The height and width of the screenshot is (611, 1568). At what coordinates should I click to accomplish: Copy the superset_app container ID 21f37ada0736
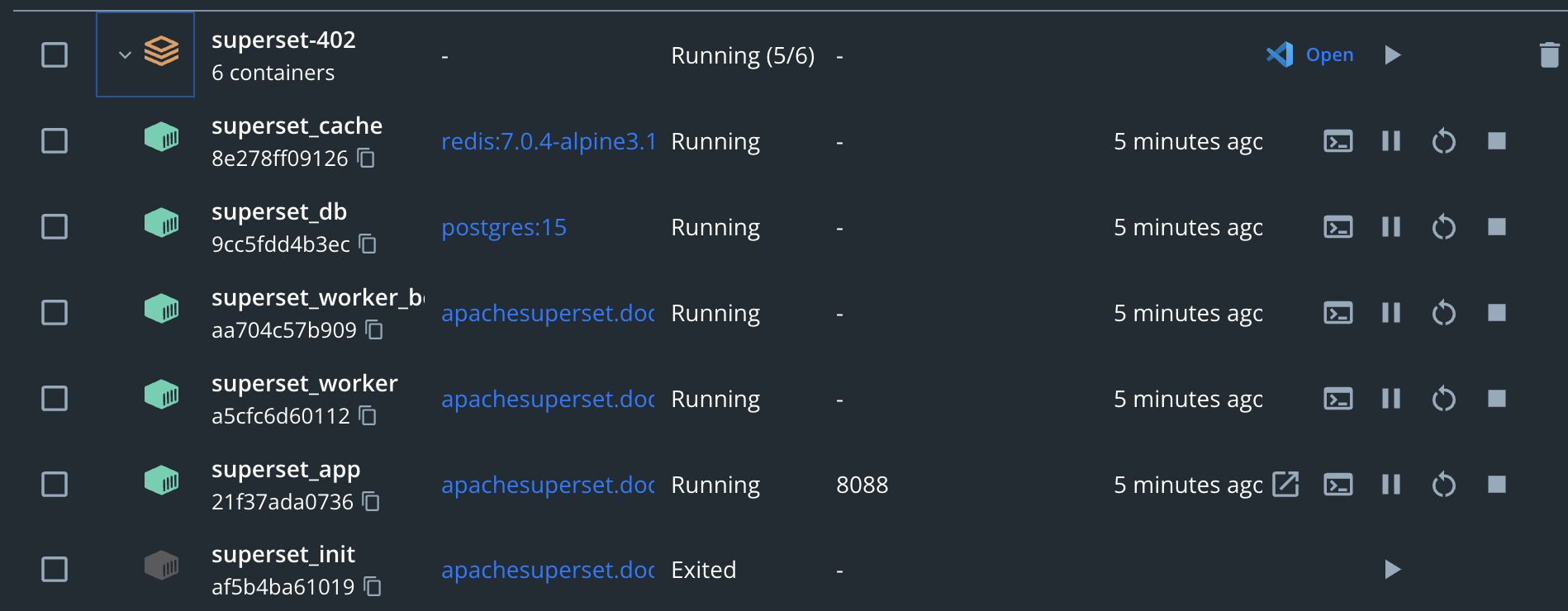[371, 502]
